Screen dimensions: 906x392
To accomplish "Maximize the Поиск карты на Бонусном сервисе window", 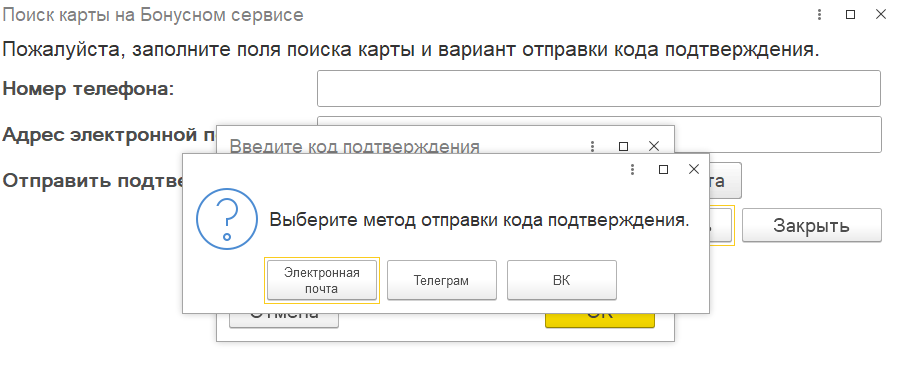I will 850,15.
